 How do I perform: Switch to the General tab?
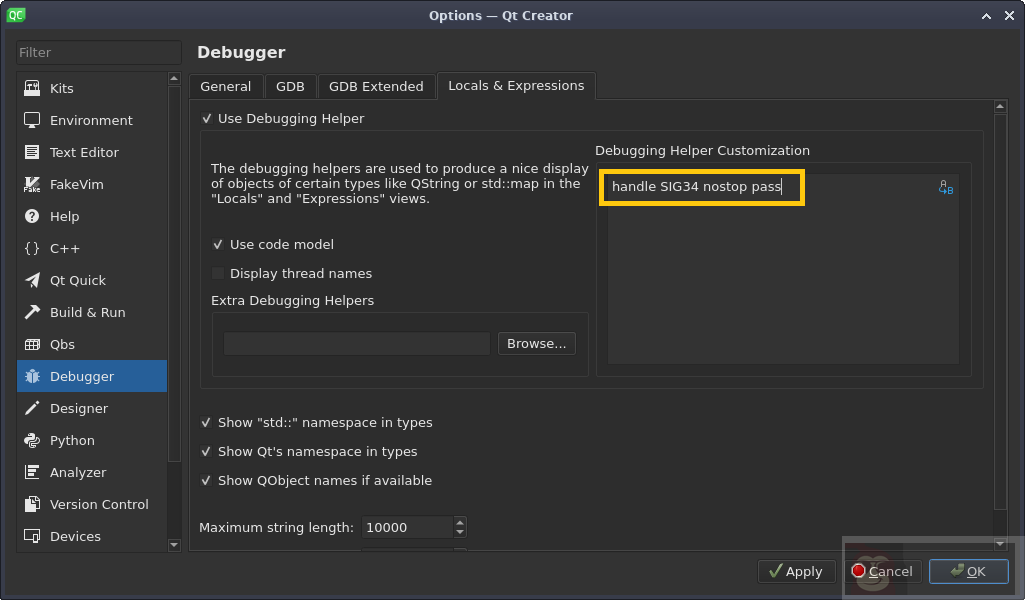[225, 86]
